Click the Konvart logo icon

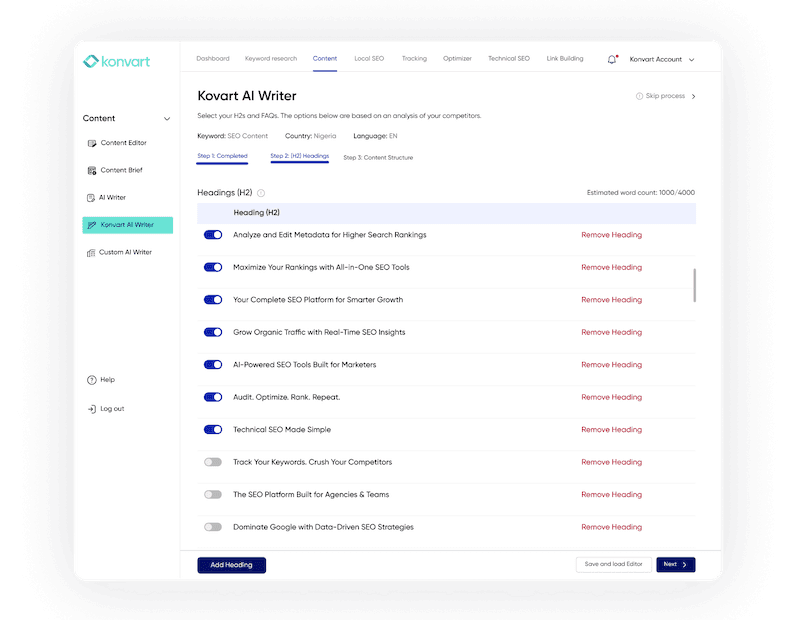(91, 61)
